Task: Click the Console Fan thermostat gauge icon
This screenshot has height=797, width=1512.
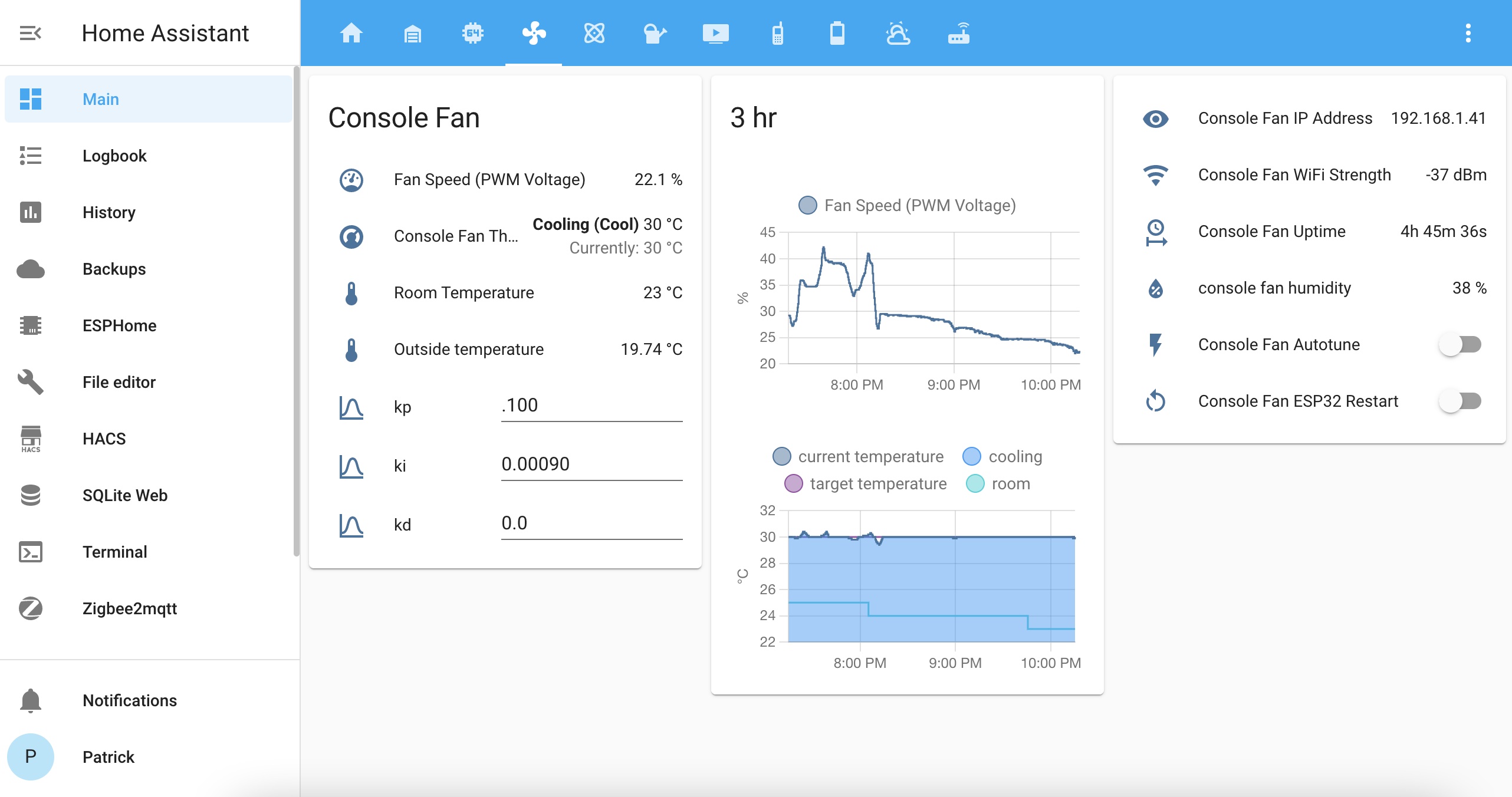Action: [x=351, y=236]
